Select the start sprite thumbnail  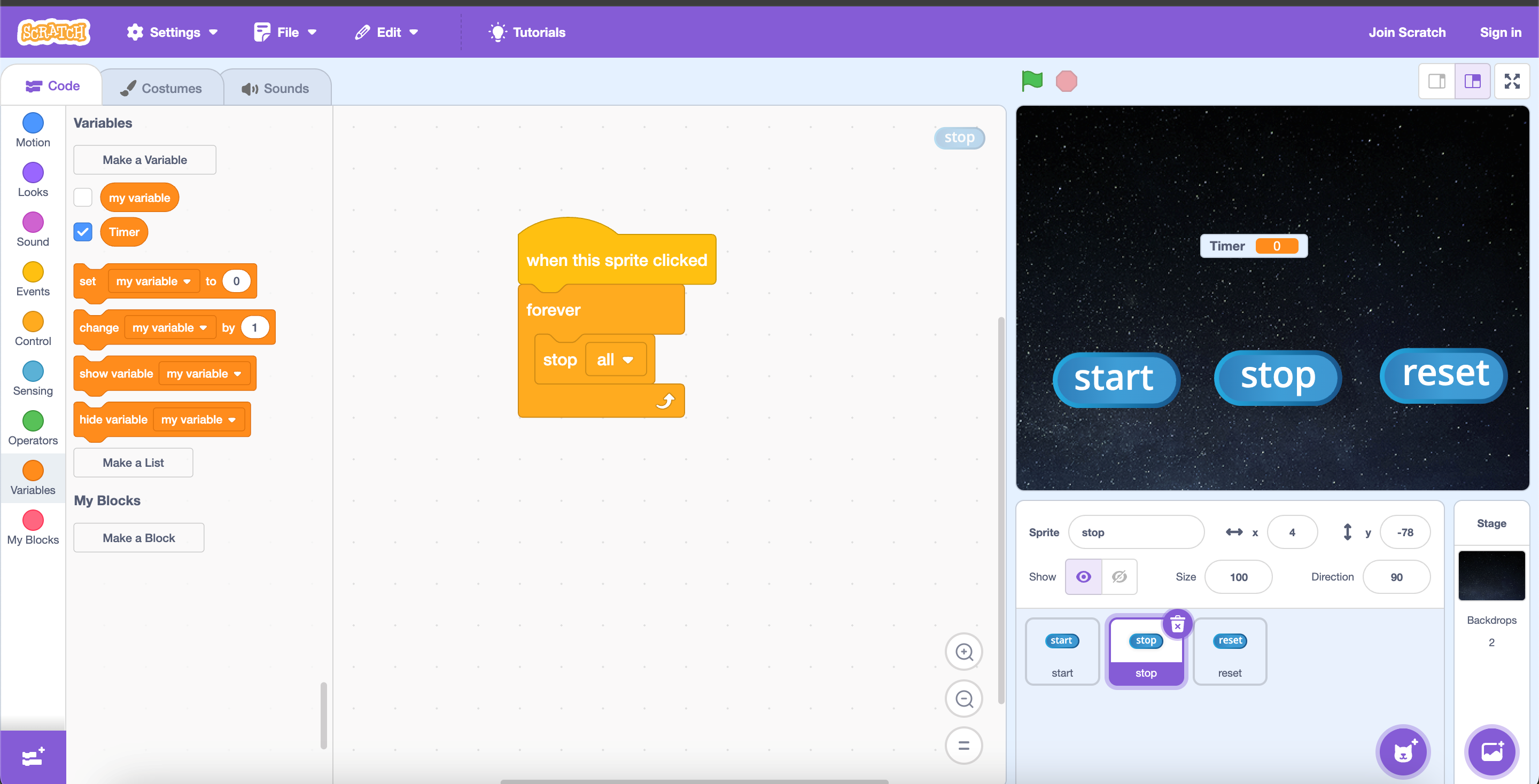click(1062, 652)
